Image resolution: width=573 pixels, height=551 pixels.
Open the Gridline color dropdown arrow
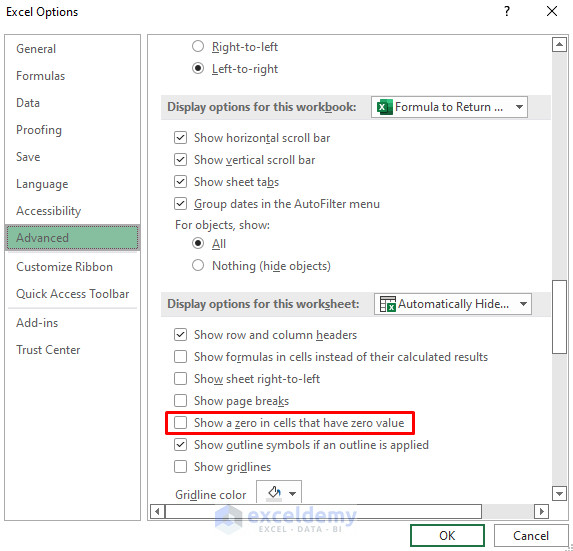click(x=292, y=494)
